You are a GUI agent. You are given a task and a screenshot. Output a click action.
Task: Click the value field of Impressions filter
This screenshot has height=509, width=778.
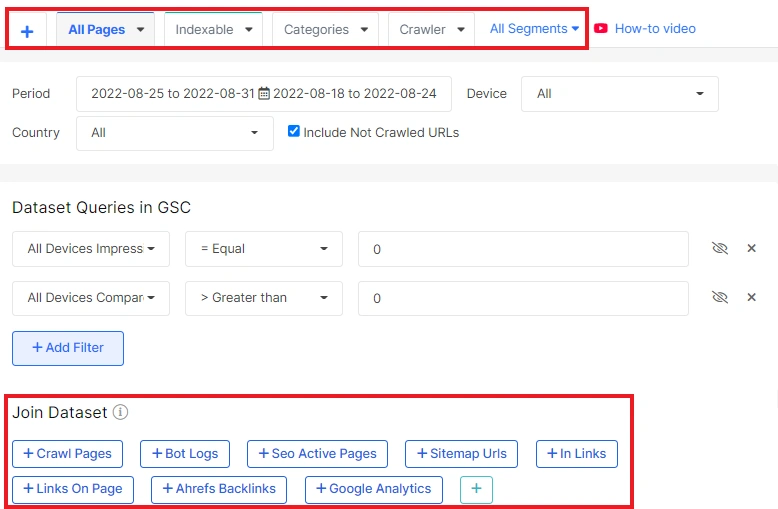523,249
